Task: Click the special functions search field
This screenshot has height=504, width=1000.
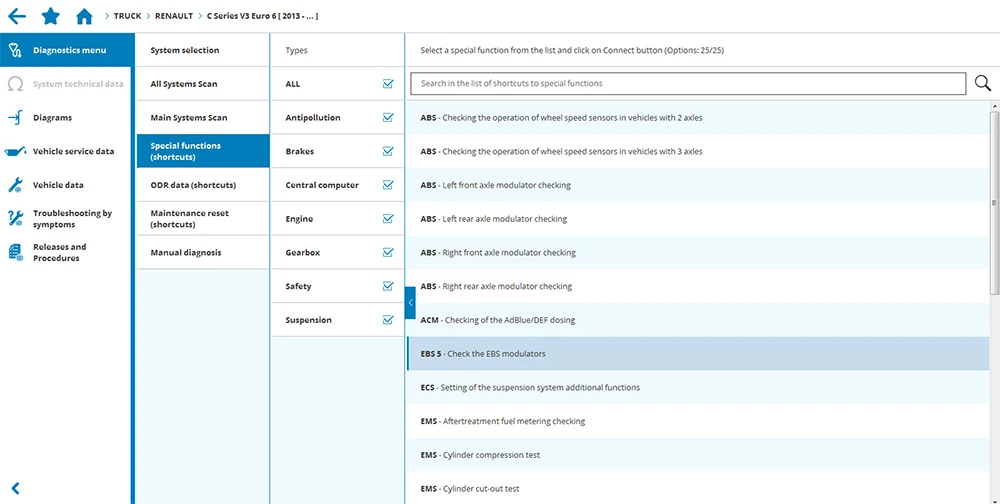Action: tap(688, 84)
